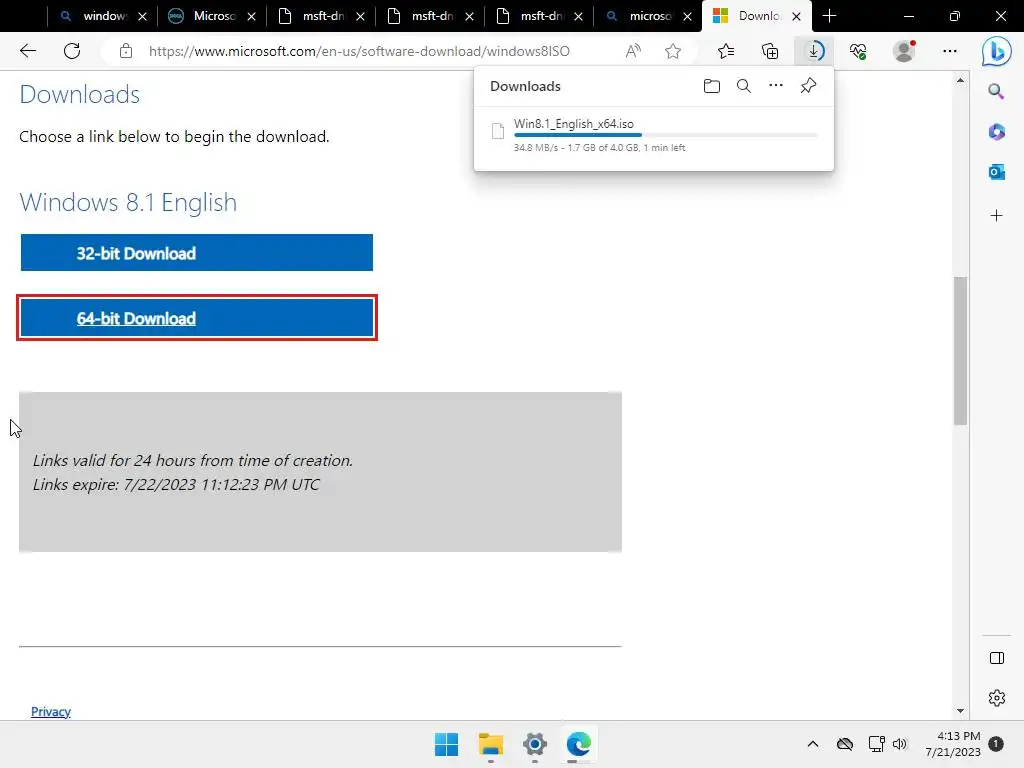This screenshot has width=1024, height=768.
Task: Reload the page with the refresh icon
Action: (72, 51)
